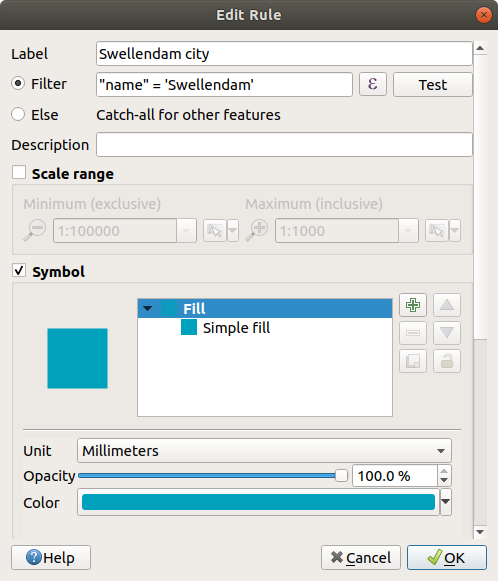498x581 pixels.
Task: Confirm the rule with OK
Action: click(446, 557)
